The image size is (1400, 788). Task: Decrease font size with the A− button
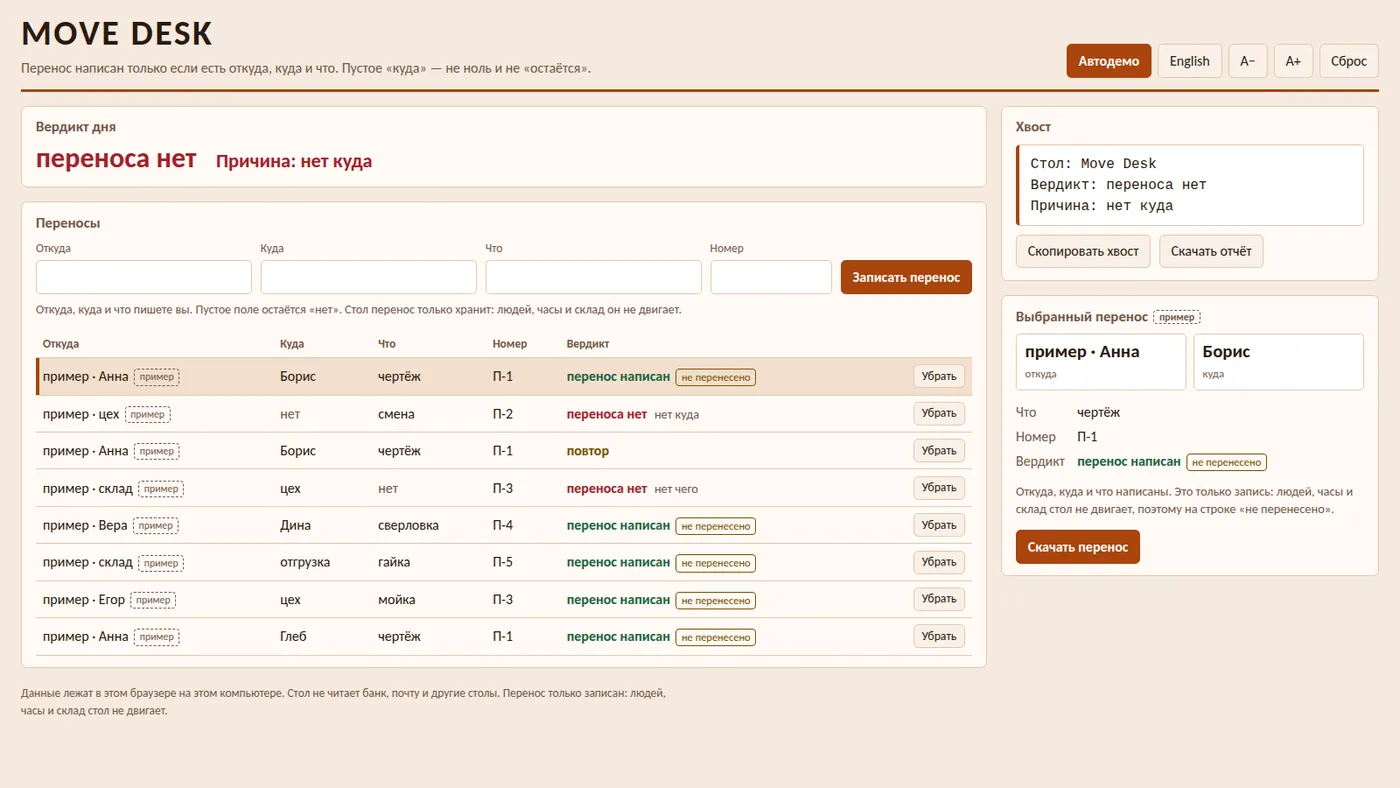[1248, 61]
